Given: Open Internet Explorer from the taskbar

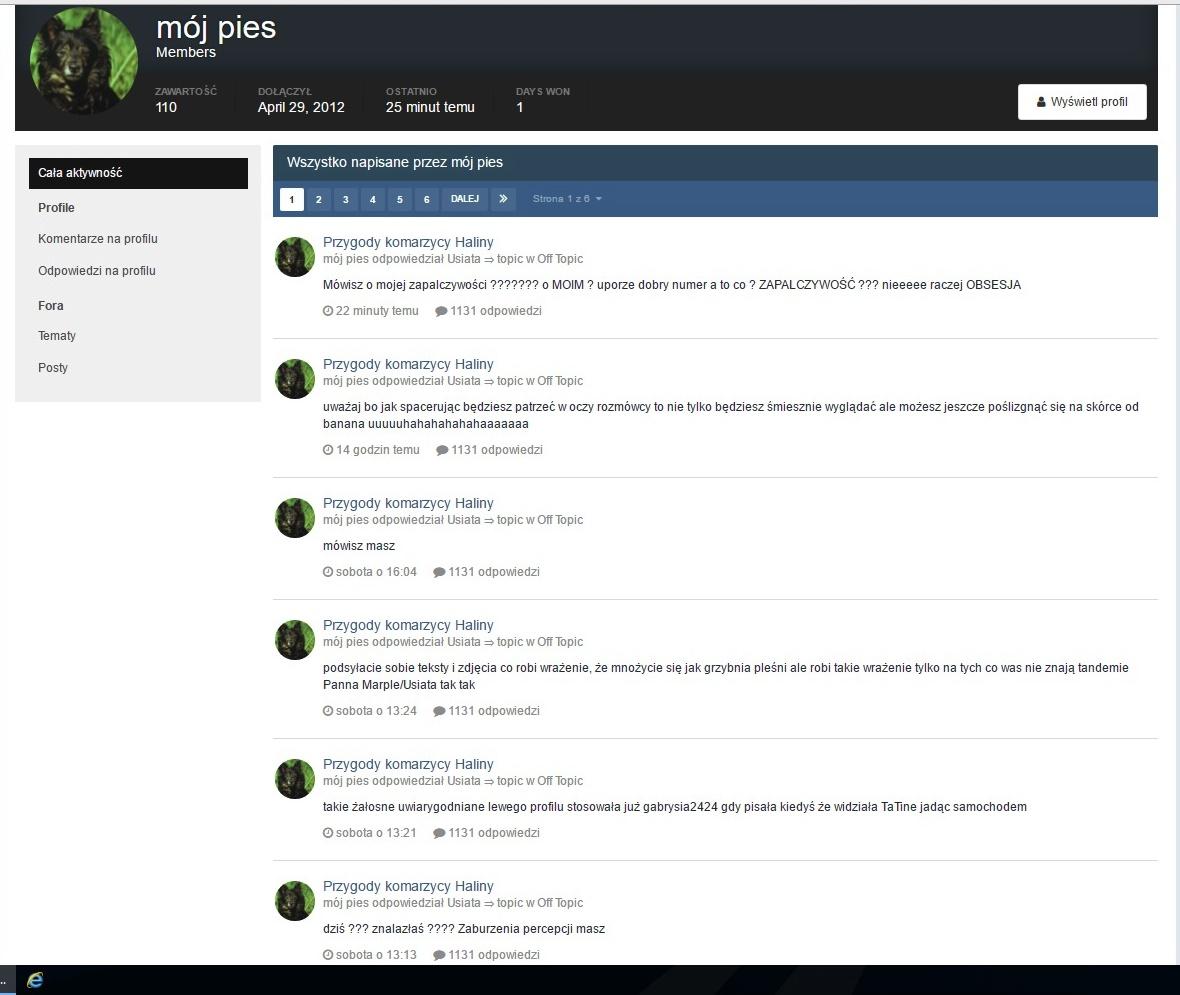Looking at the screenshot, I should [x=35, y=980].
